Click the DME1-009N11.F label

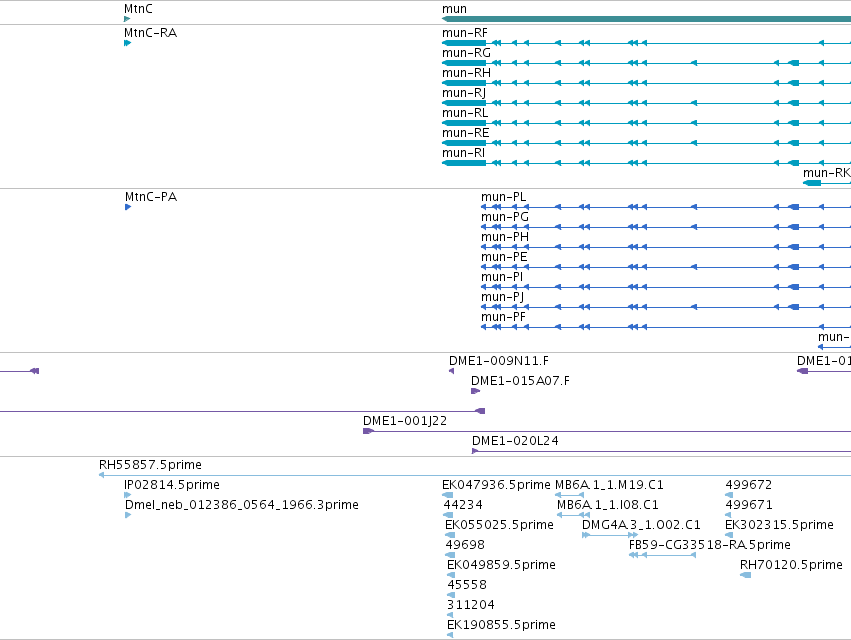pyautogui.click(x=499, y=361)
